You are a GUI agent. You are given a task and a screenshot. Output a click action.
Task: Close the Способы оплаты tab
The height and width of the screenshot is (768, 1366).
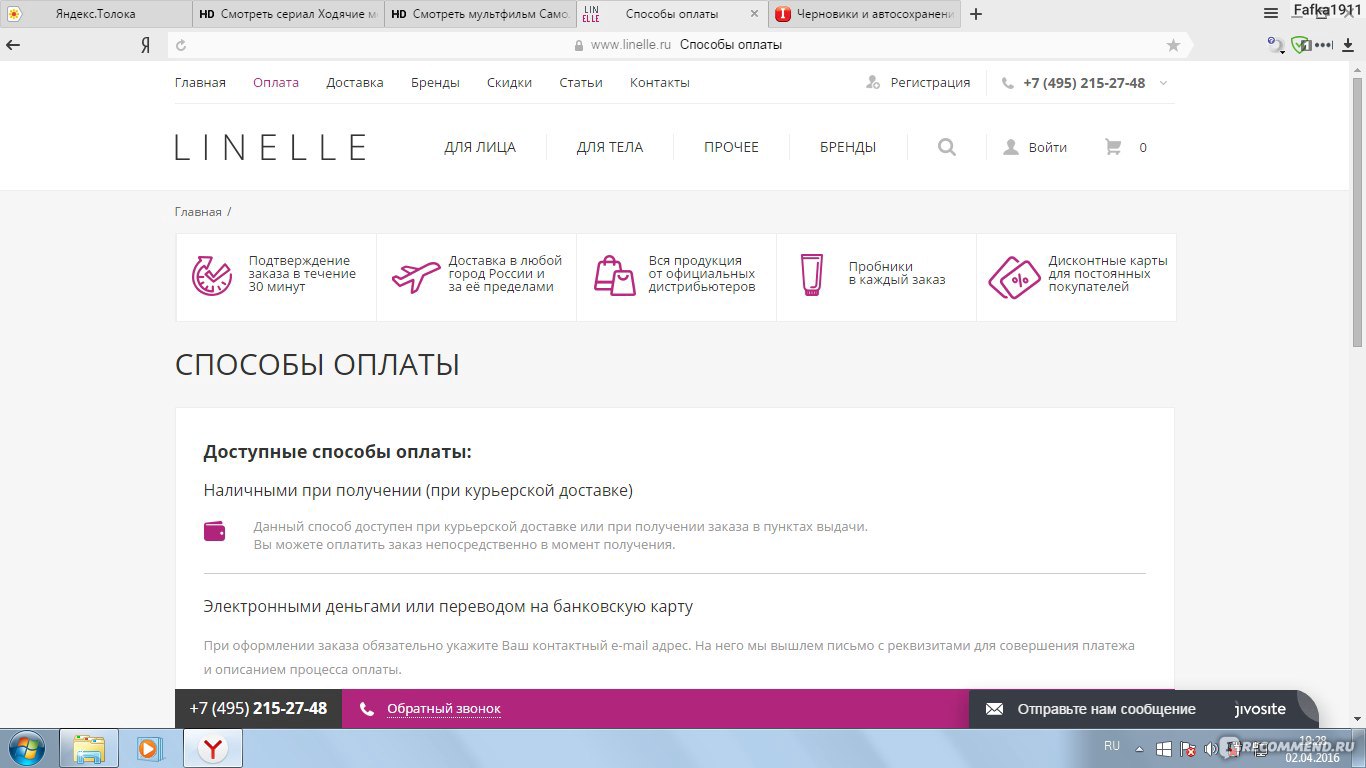pyautogui.click(x=755, y=14)
